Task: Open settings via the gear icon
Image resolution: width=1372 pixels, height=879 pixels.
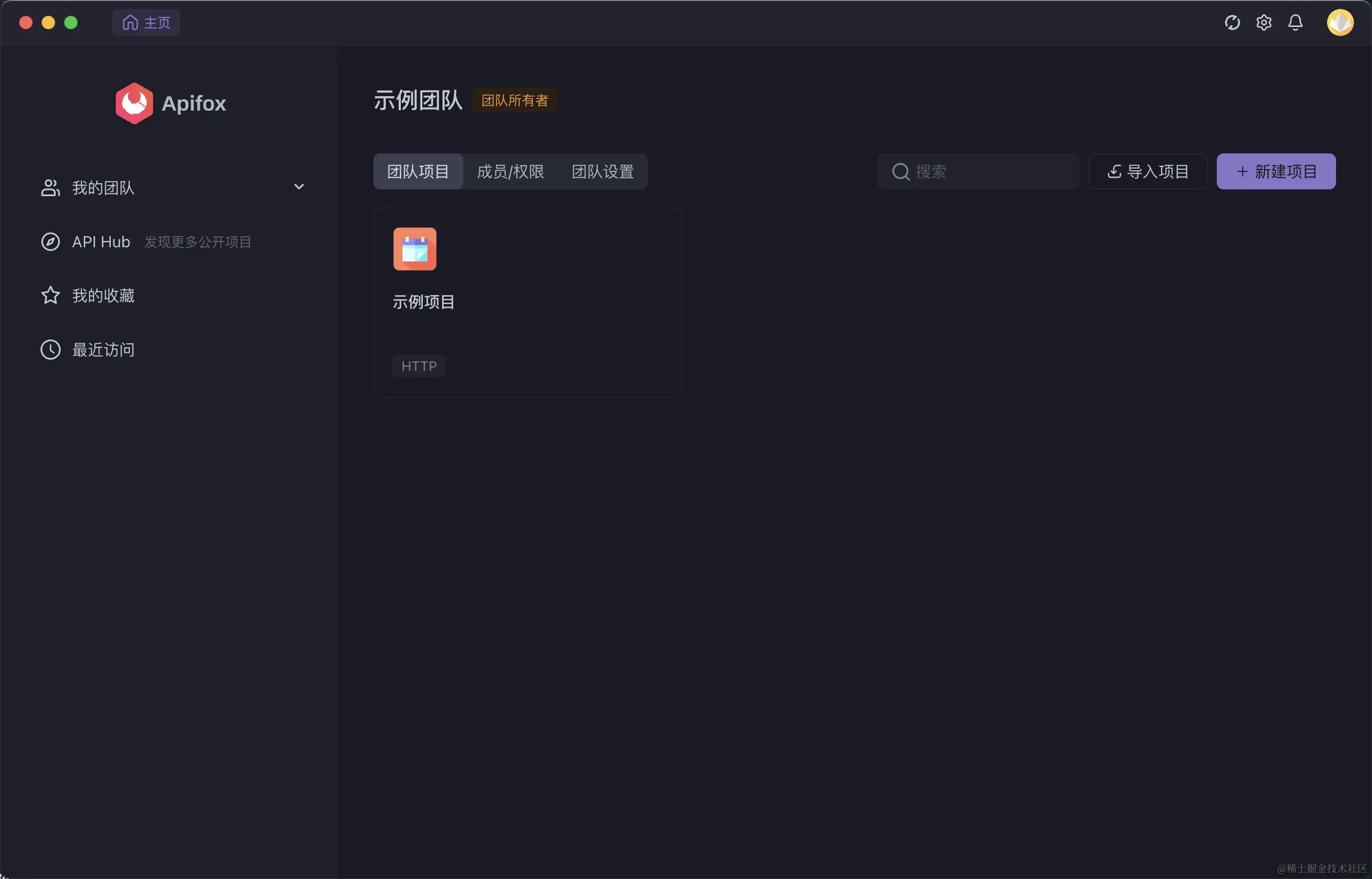Action: 1263,23
